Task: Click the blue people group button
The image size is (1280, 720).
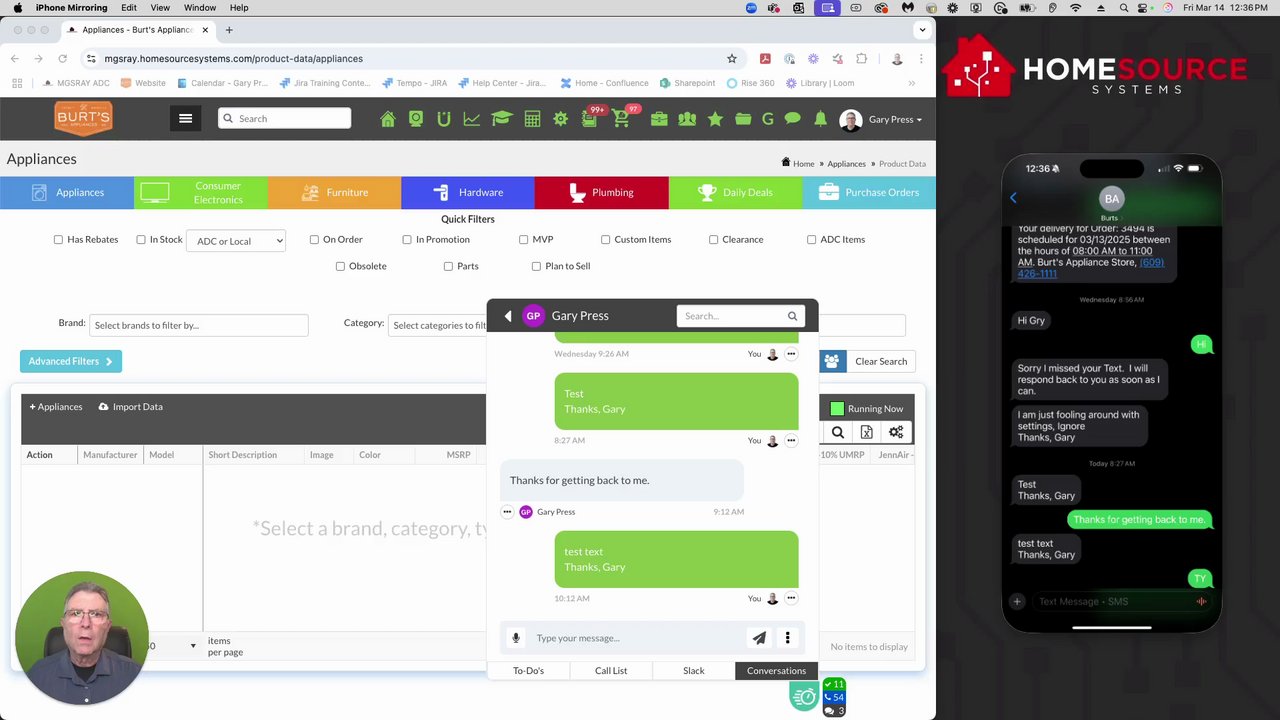Action: [x=832, y=361]
